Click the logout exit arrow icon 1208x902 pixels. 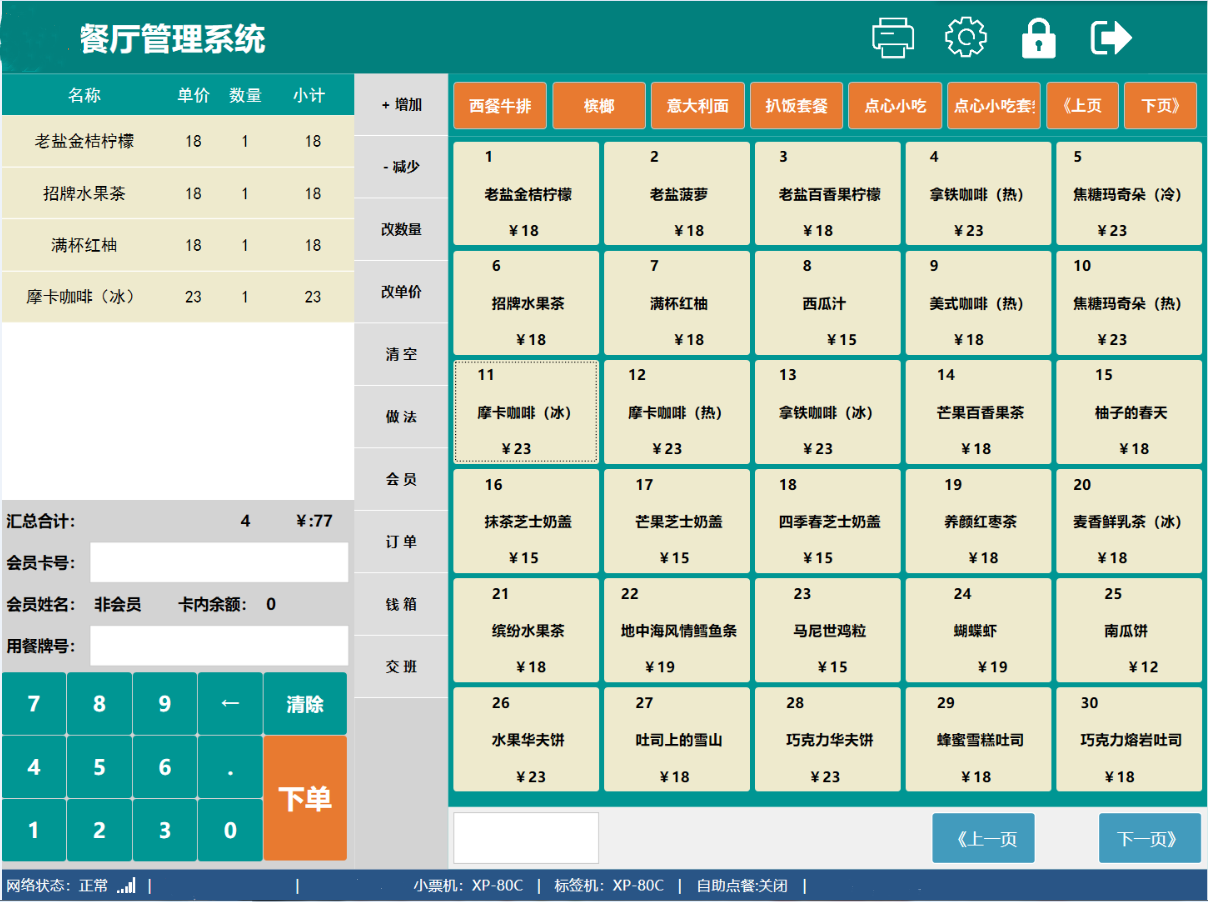tap(1111, 38)
